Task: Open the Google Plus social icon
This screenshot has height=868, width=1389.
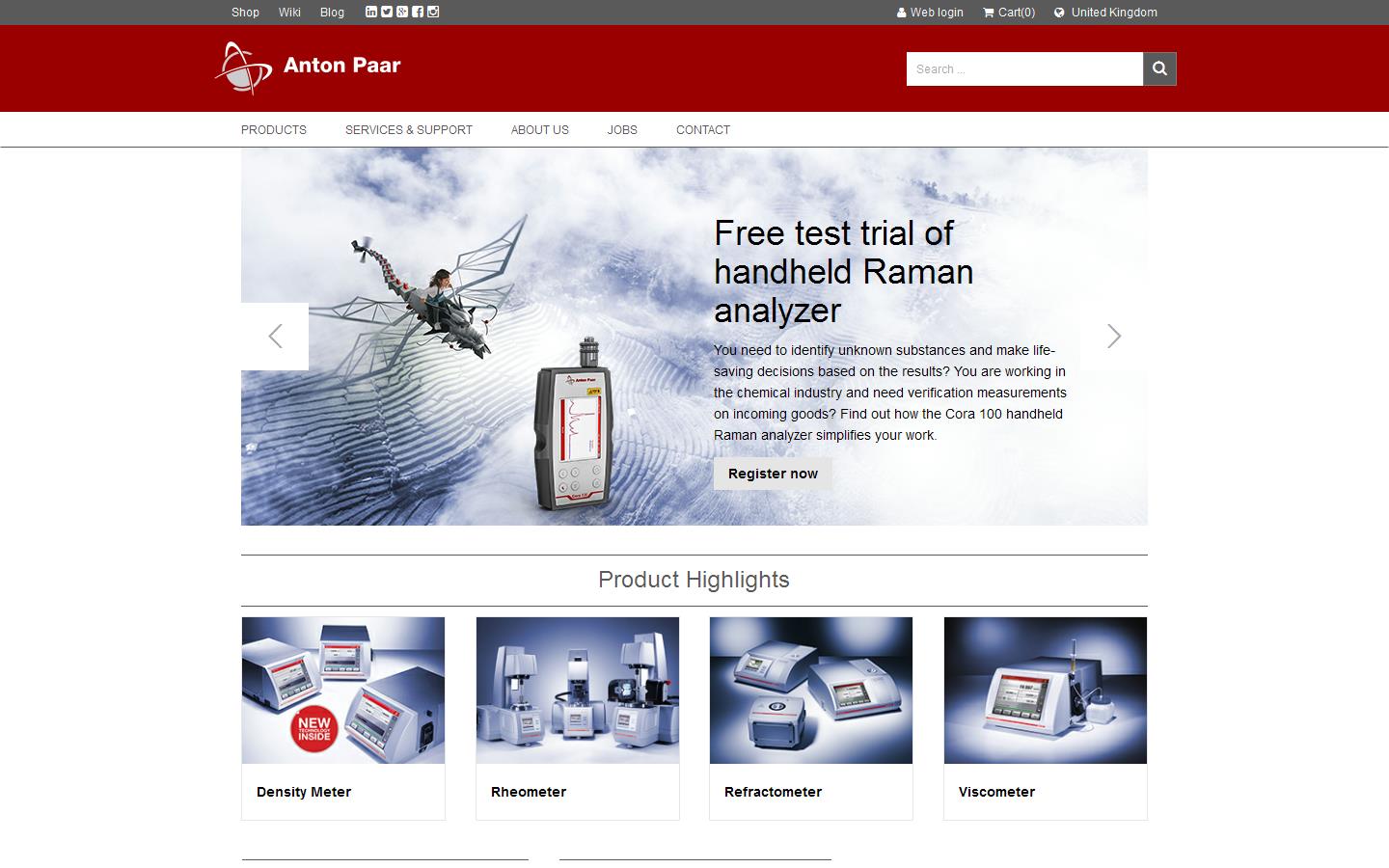Action: click(402, 12)
